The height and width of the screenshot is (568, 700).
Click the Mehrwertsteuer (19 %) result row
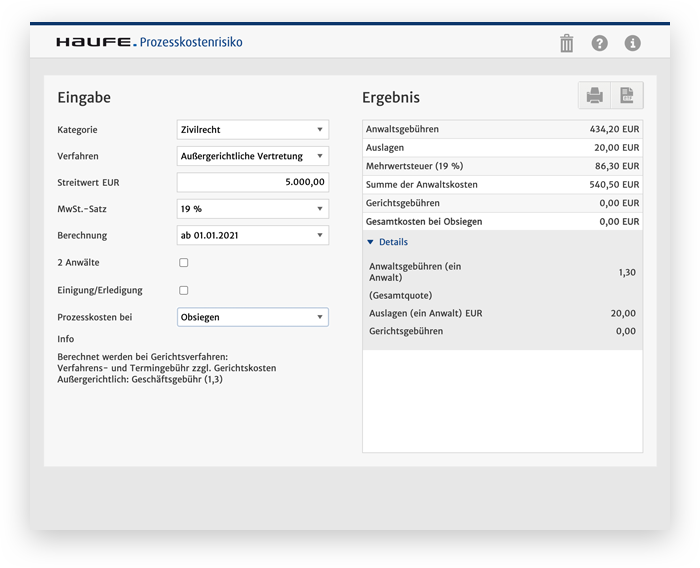(x=503, y=166)
